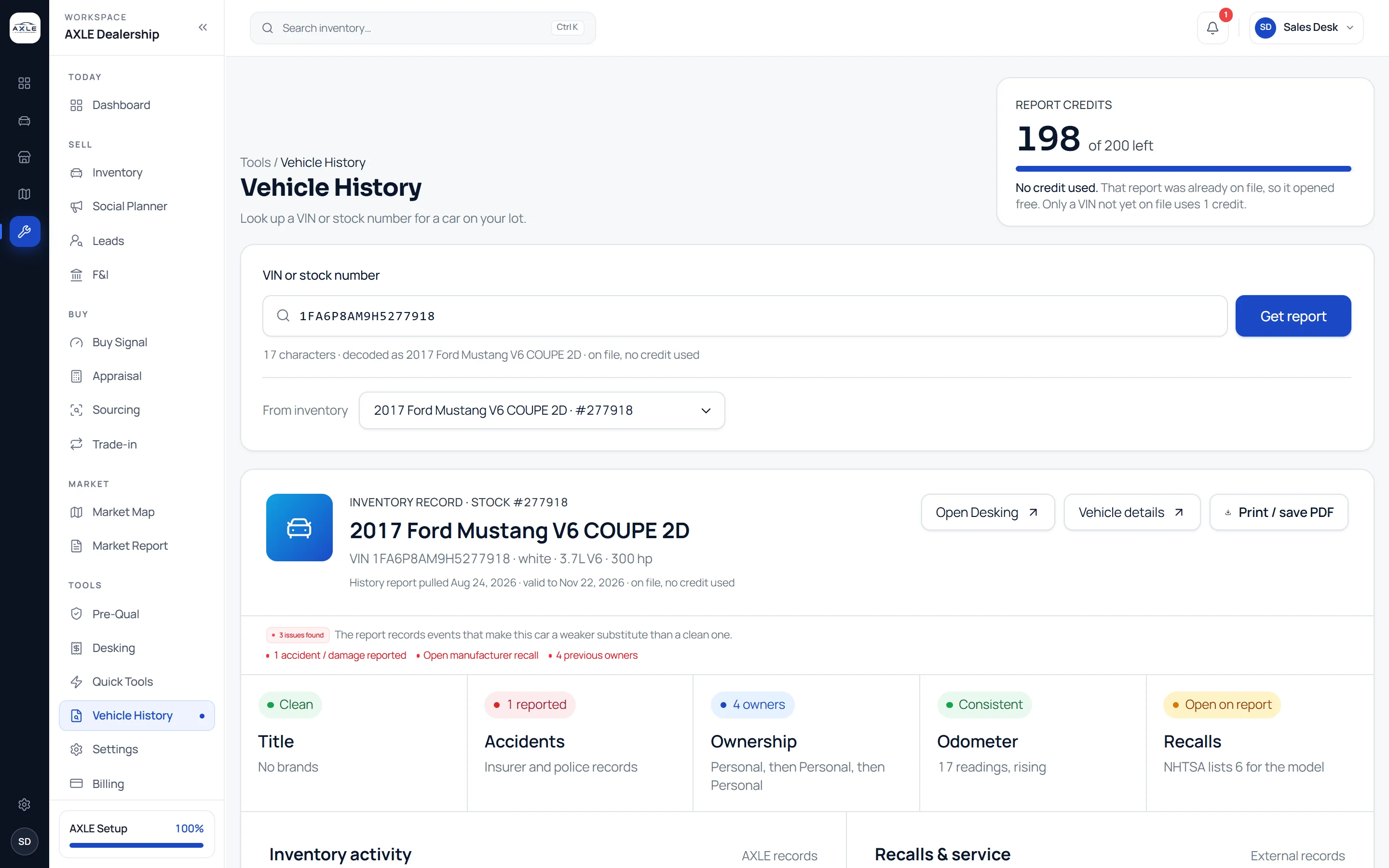Viewport: 1389px width, 868px height.
Task: Click Open Desking button
Action: point(987,513)
